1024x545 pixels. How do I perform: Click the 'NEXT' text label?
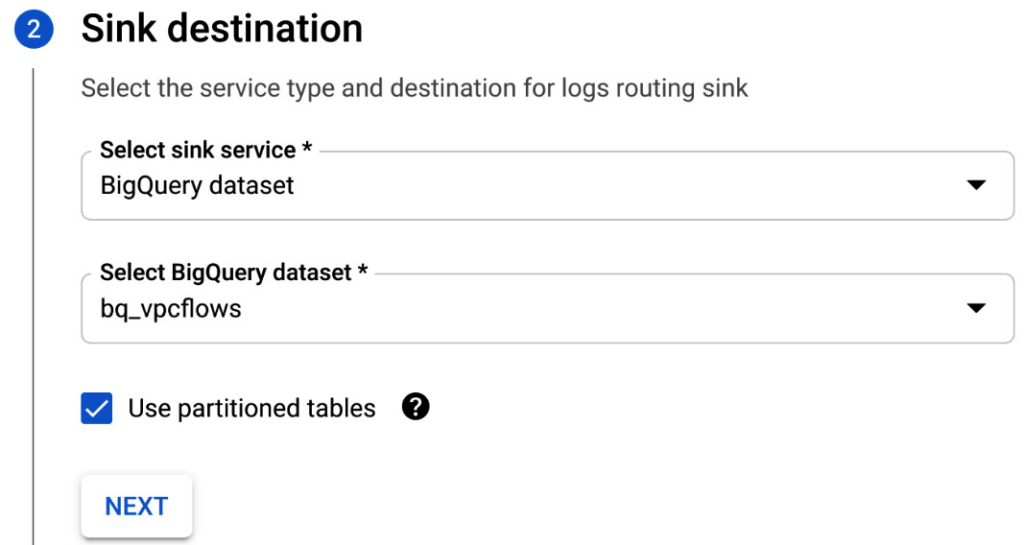(x=136, y=506)
